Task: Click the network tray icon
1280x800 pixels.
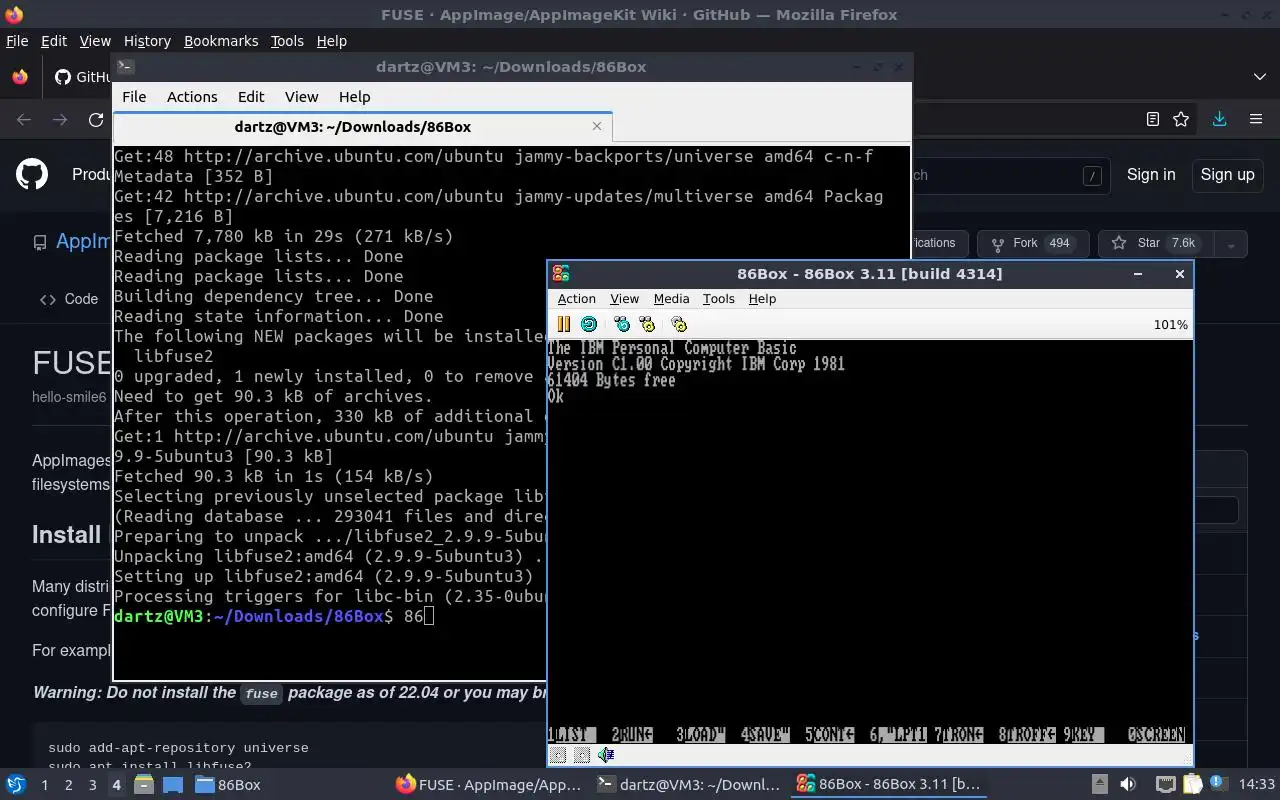Action: 1165,785
